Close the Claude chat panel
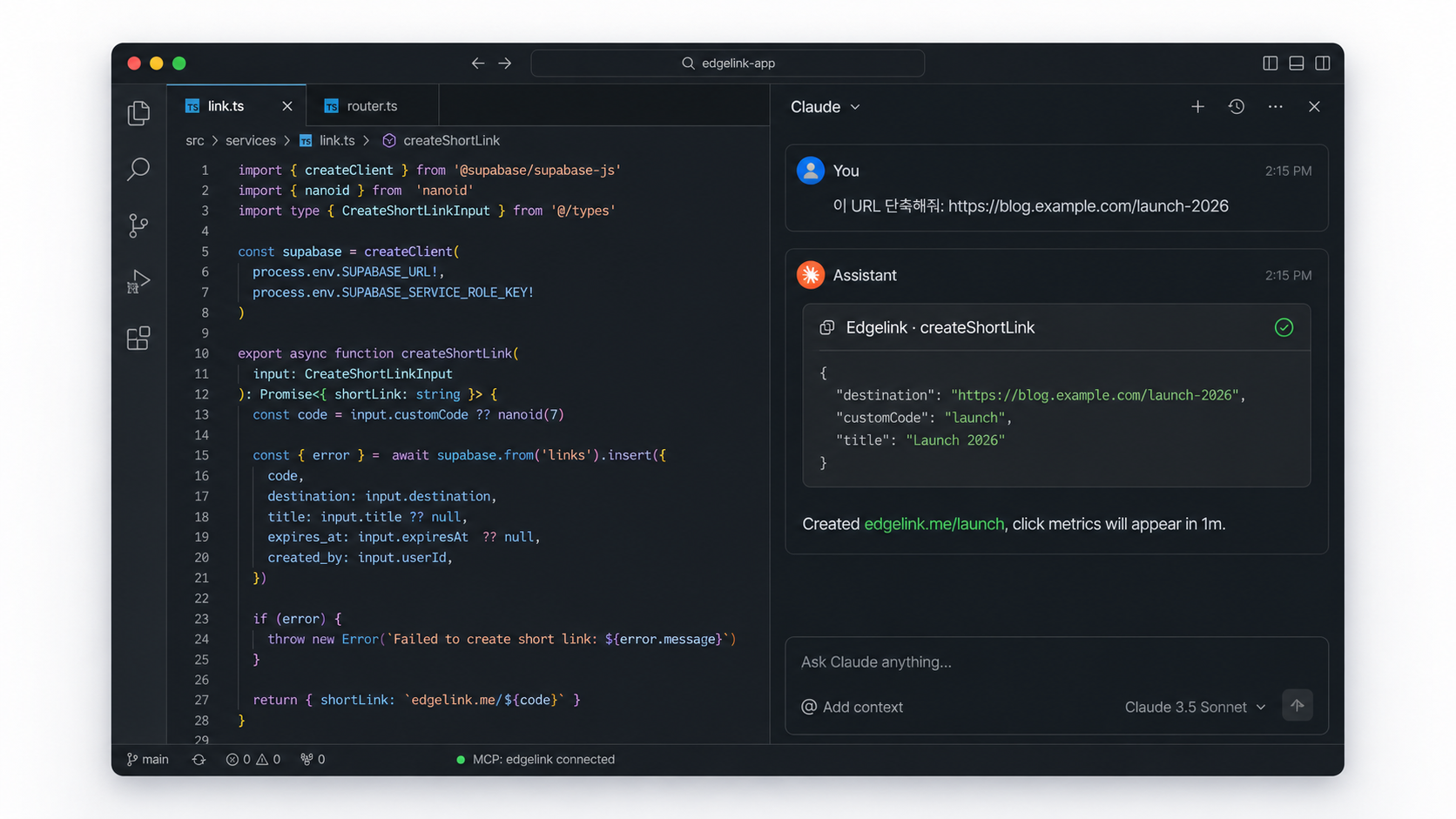Screen dimensions: 1456x819 pyautogui.click(x=1315, y=106)
